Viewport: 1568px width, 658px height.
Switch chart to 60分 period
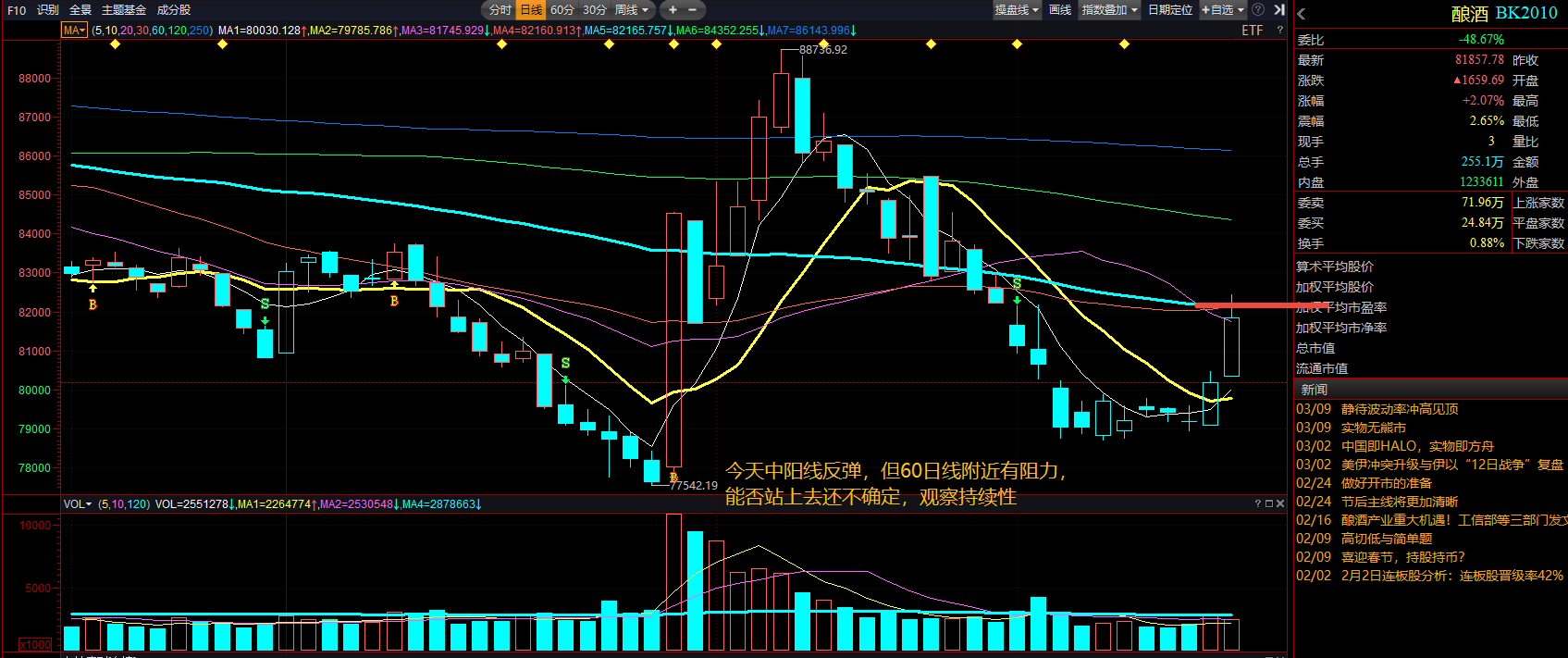click(562, 10)
